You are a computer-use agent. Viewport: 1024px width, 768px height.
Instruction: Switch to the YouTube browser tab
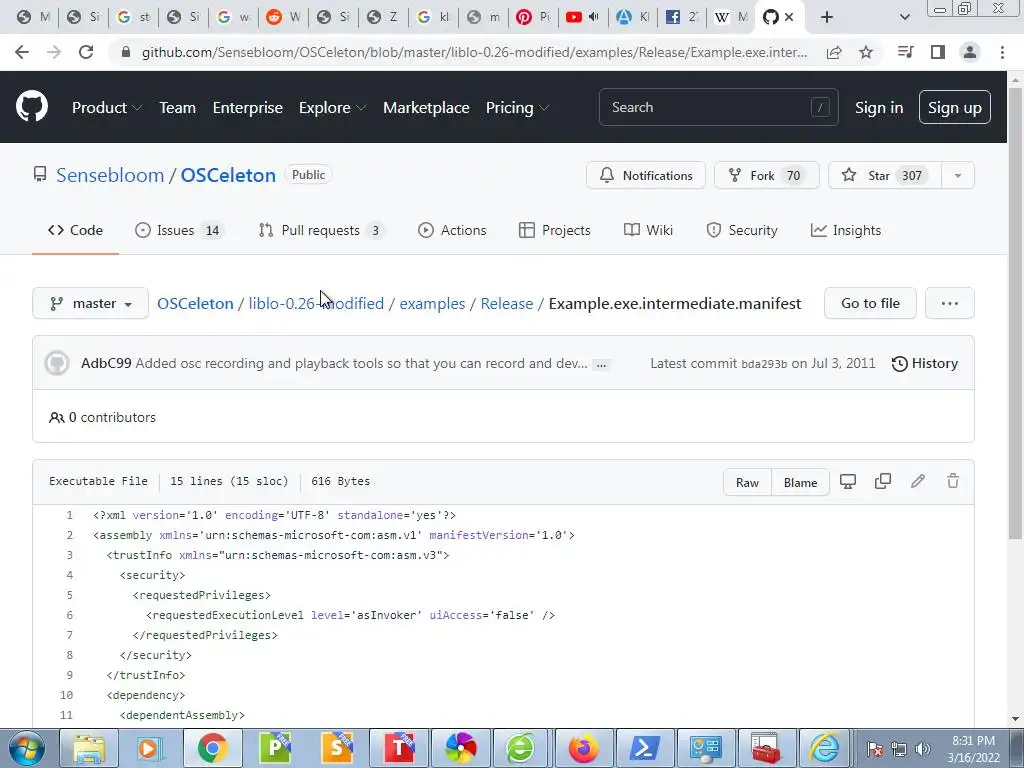point(583,17)
